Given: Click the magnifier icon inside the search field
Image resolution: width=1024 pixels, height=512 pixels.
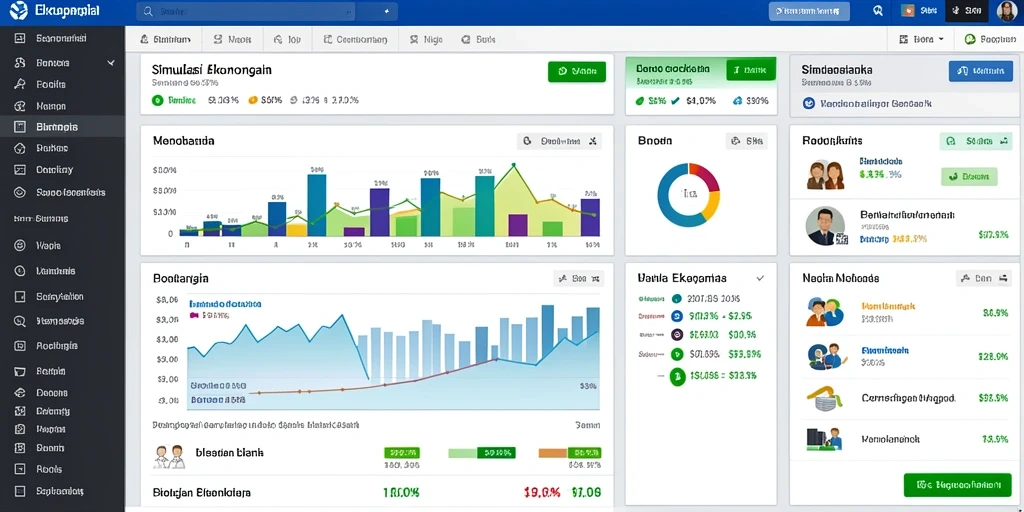Looking at the screenshot, I should [148, 12].
